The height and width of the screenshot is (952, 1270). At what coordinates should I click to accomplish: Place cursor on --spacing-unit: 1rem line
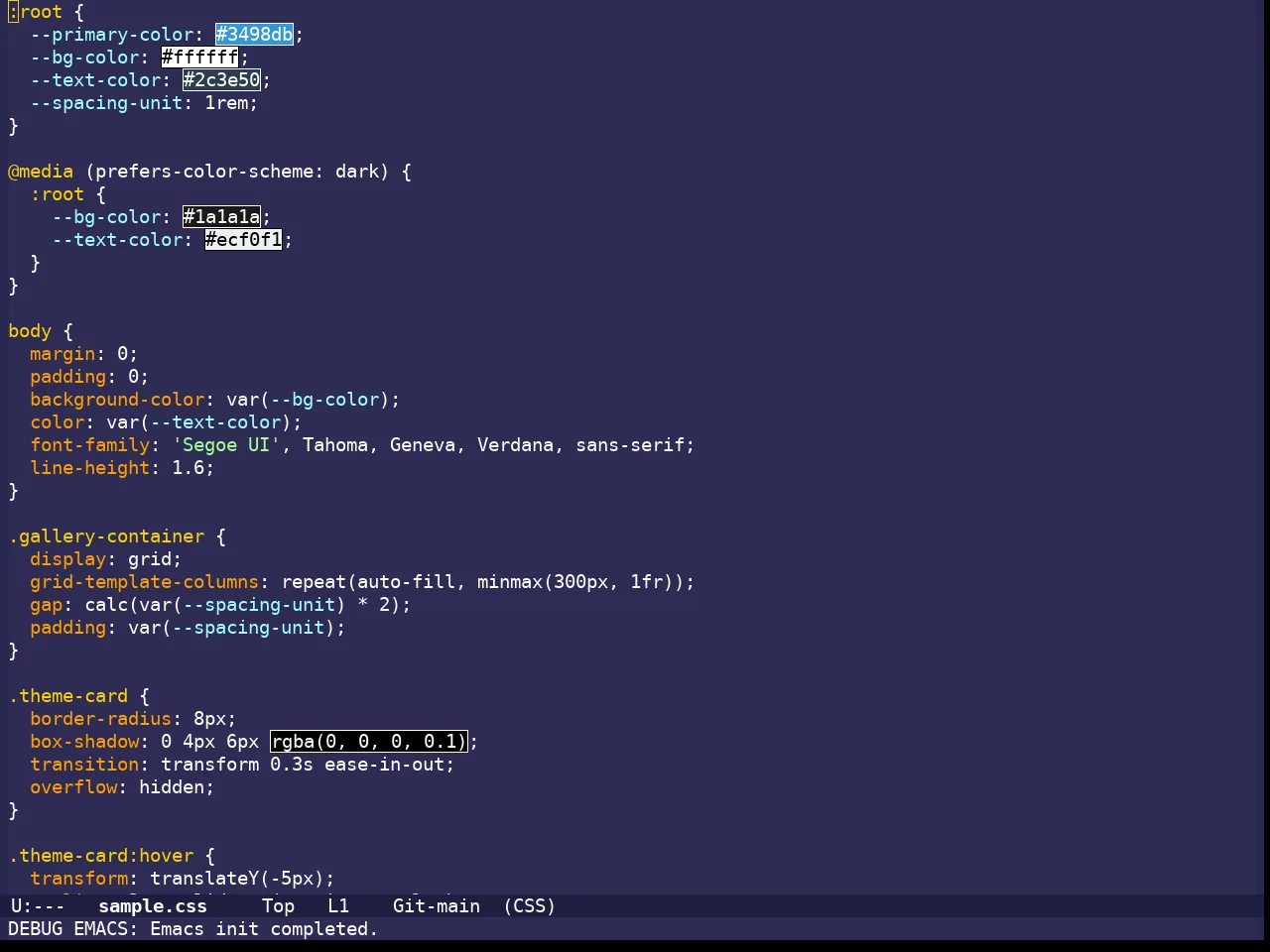[144, 103]
